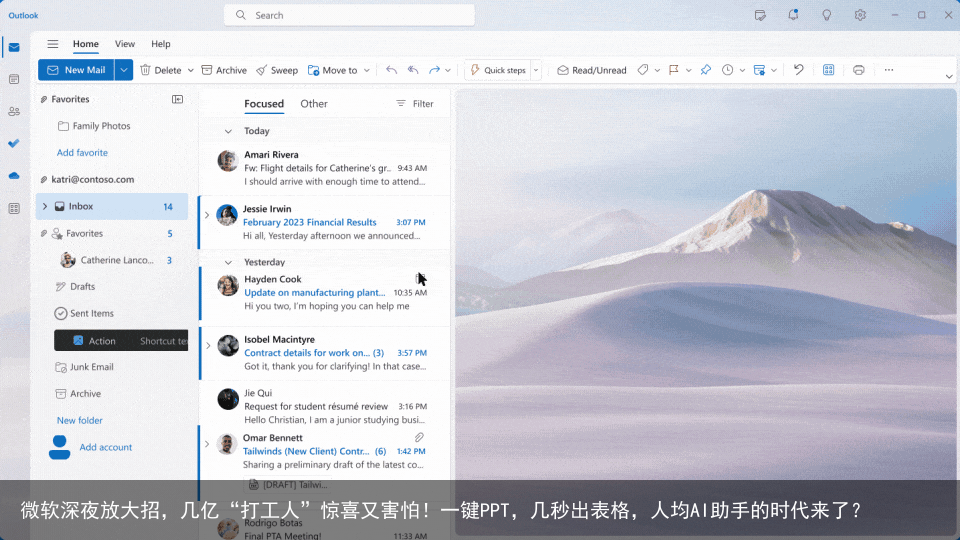This screenshot has height=540, width=960.
Task: Click the Add favorite link
Action: [x=82, y=152]
